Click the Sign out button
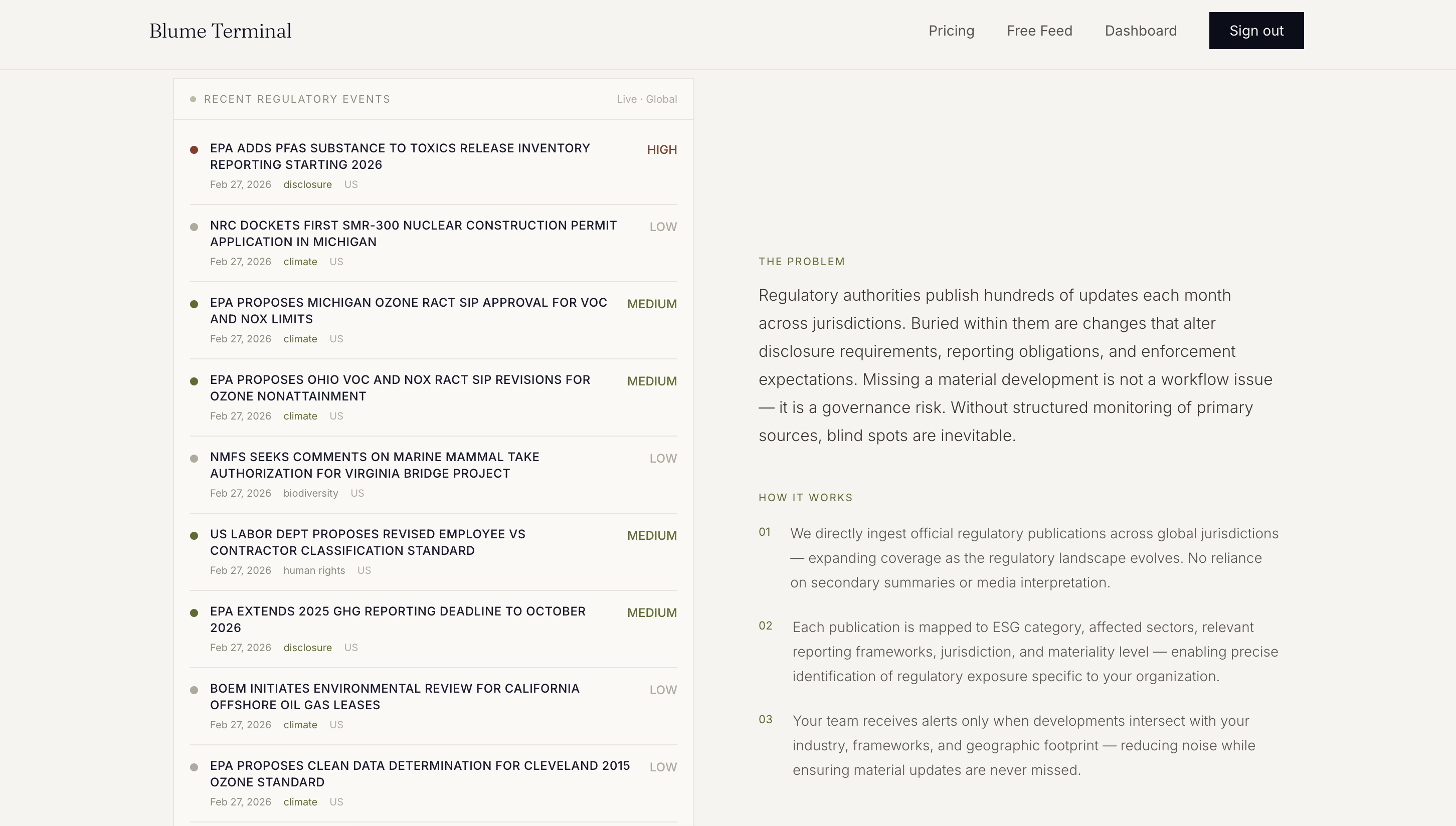The image size is (1456, 826). click(x=1256, y=31)
